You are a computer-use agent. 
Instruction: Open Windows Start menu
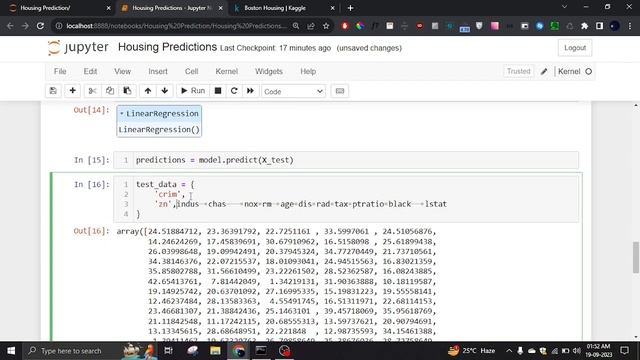(11, 351)
